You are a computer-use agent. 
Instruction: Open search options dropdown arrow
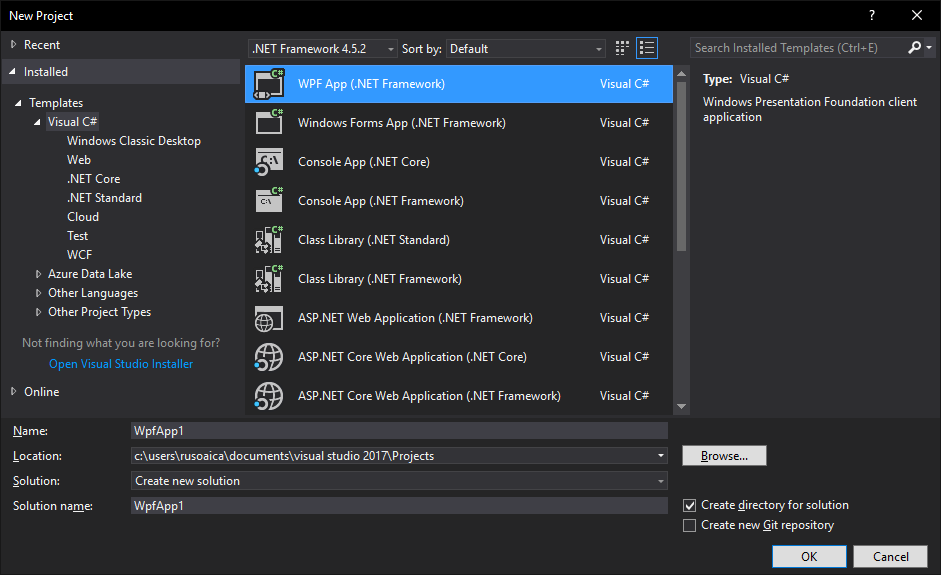pos(929,47)
